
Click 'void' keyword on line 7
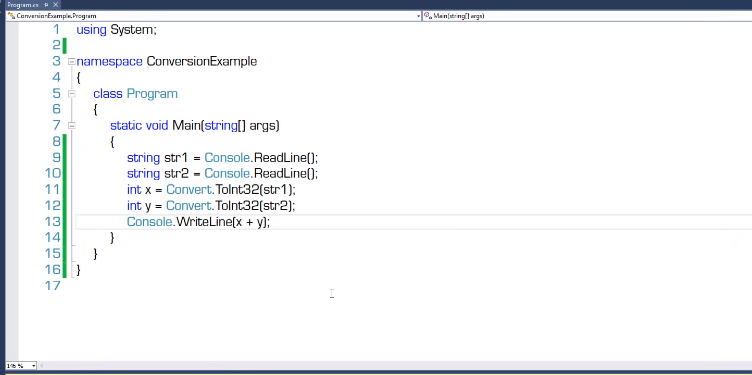(157, 126)
